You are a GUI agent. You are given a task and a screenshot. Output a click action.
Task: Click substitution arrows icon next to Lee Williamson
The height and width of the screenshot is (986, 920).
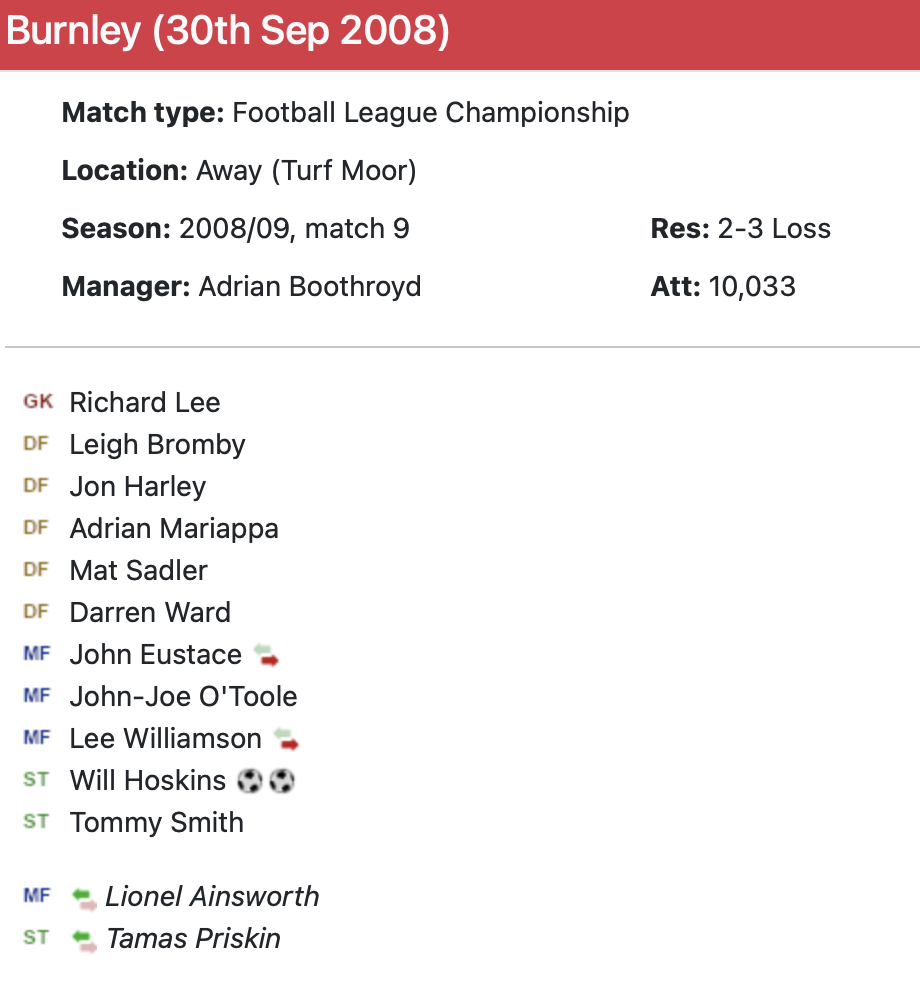(x=286, y=739)
